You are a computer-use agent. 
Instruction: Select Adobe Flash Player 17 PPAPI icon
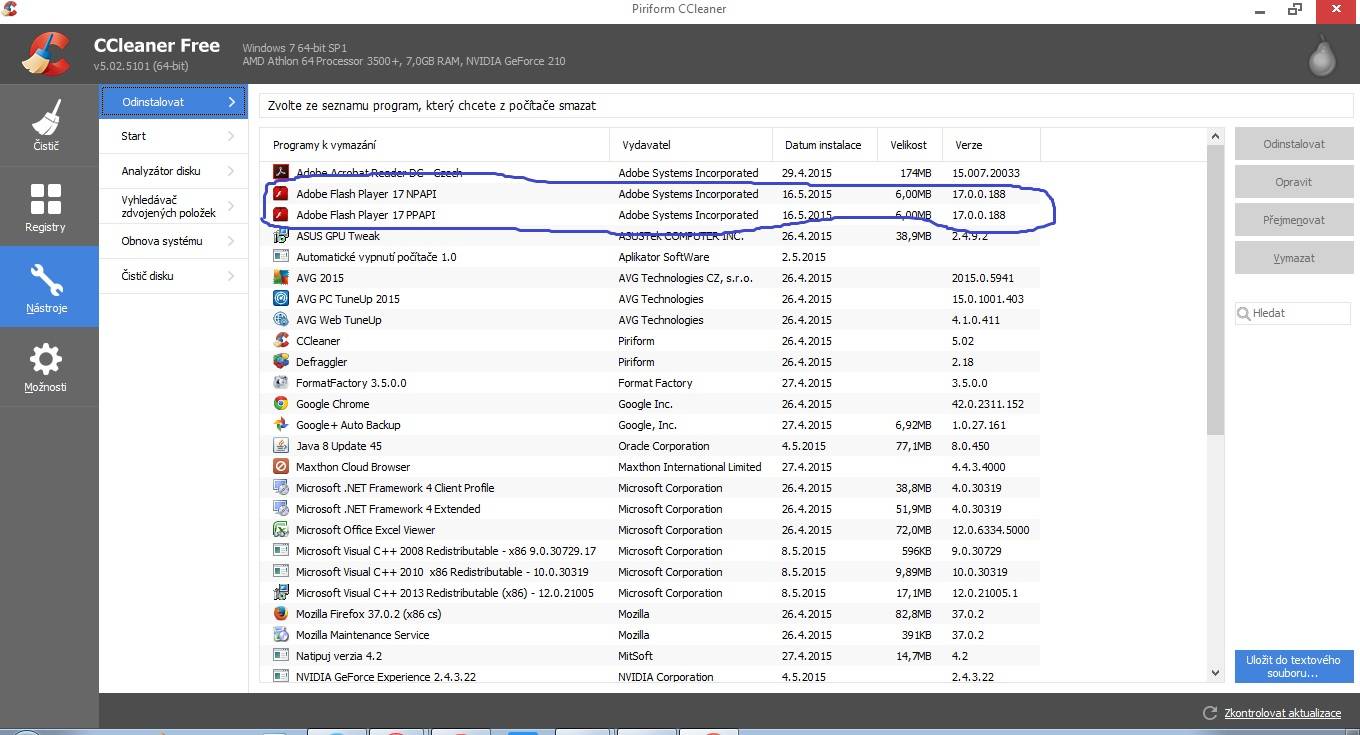pyautogui.click(x=281, y=215)
